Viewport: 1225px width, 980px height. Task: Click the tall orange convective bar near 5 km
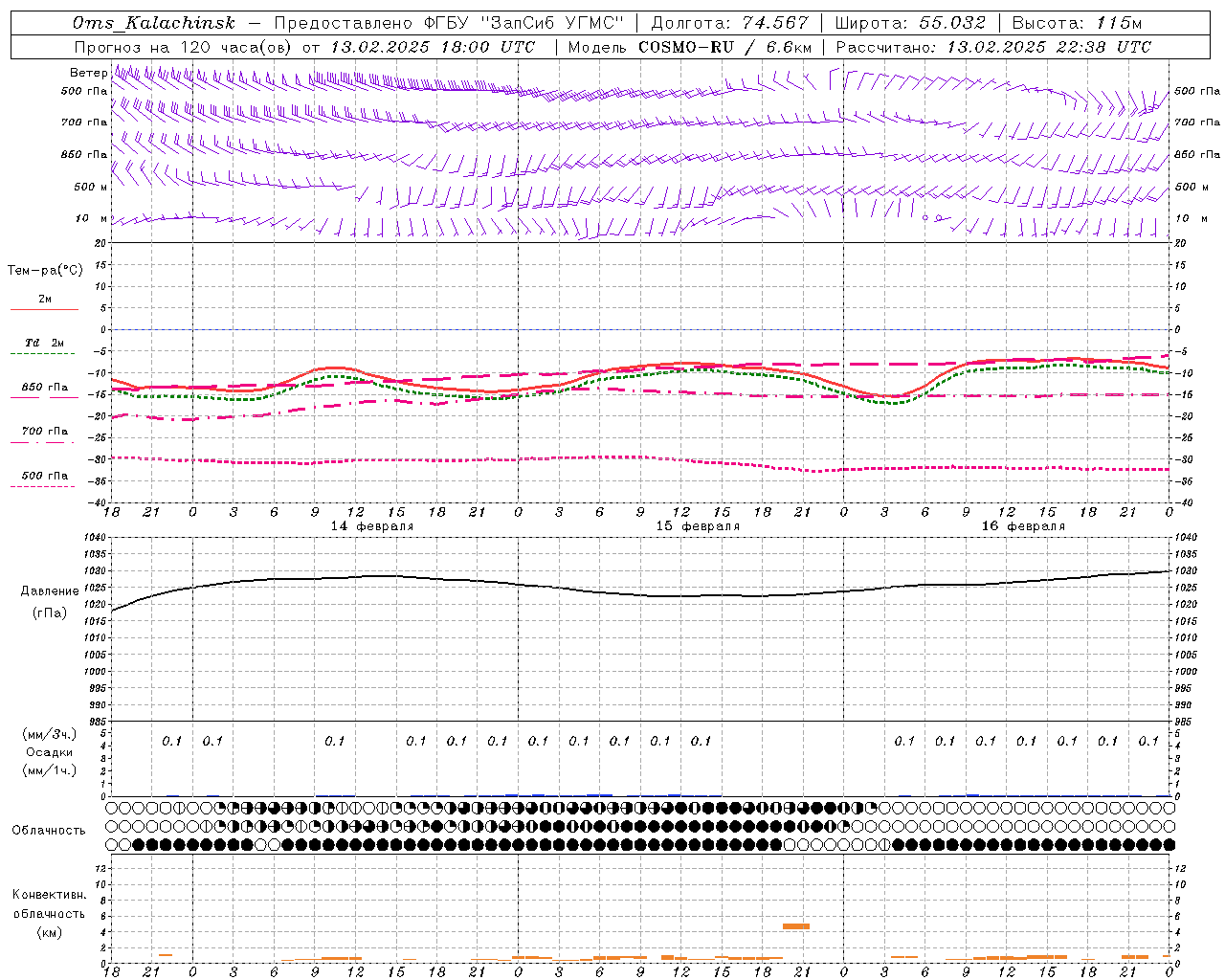(796, 926)
